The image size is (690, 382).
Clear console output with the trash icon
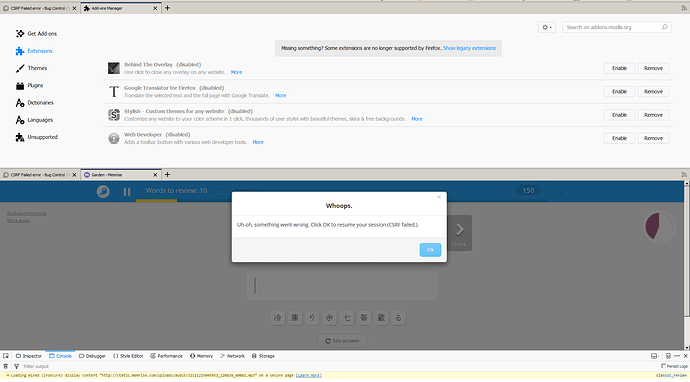point(6,366)
